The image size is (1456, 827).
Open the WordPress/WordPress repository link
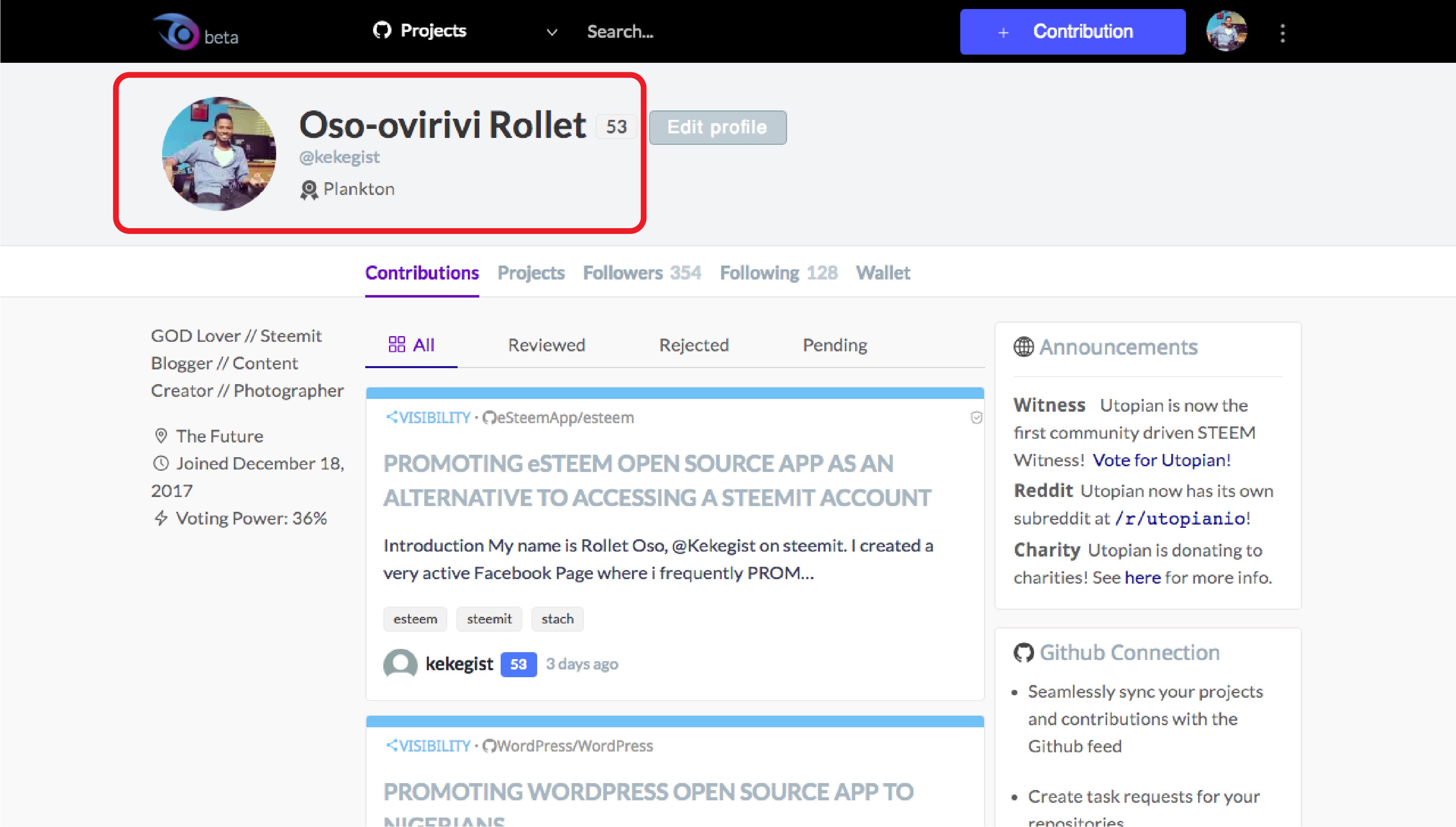tap(575, 746)
